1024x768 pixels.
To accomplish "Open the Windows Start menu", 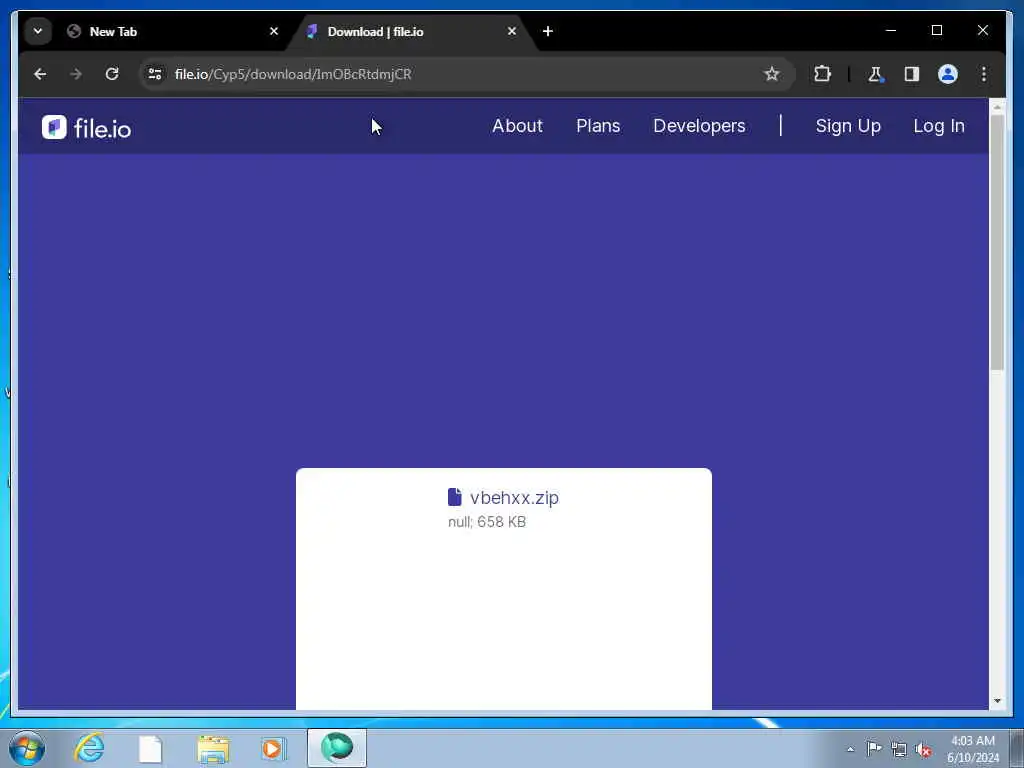I will [x=27, y=748].
